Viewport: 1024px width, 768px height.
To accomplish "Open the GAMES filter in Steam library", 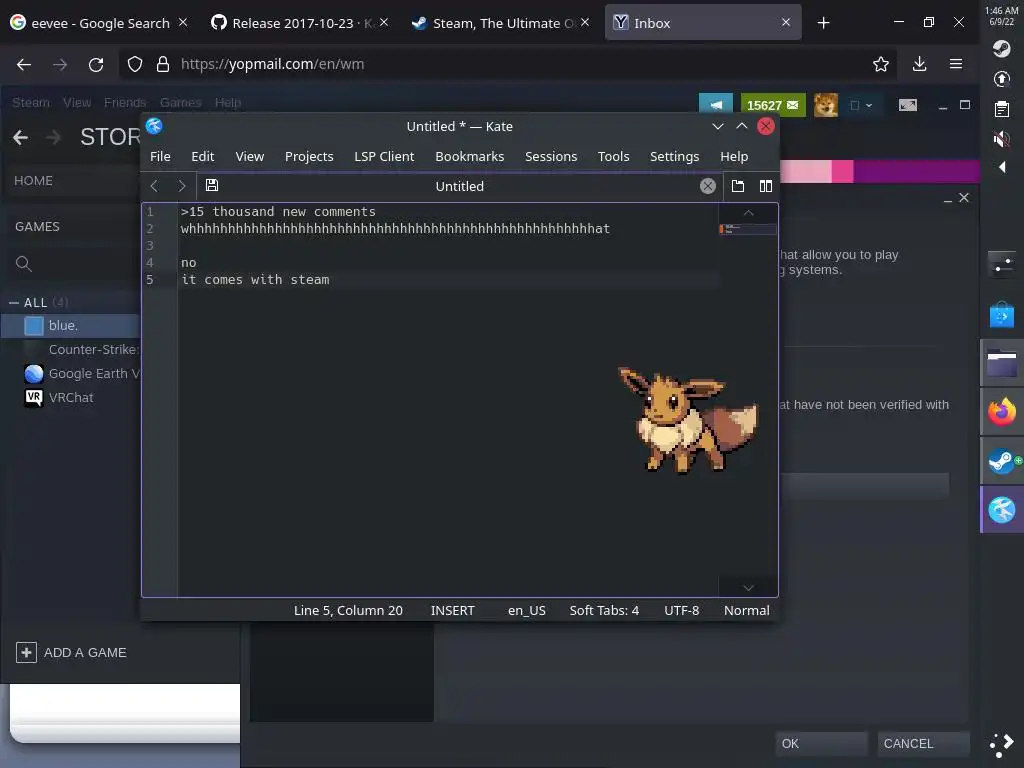I will (x=37, y=227).
